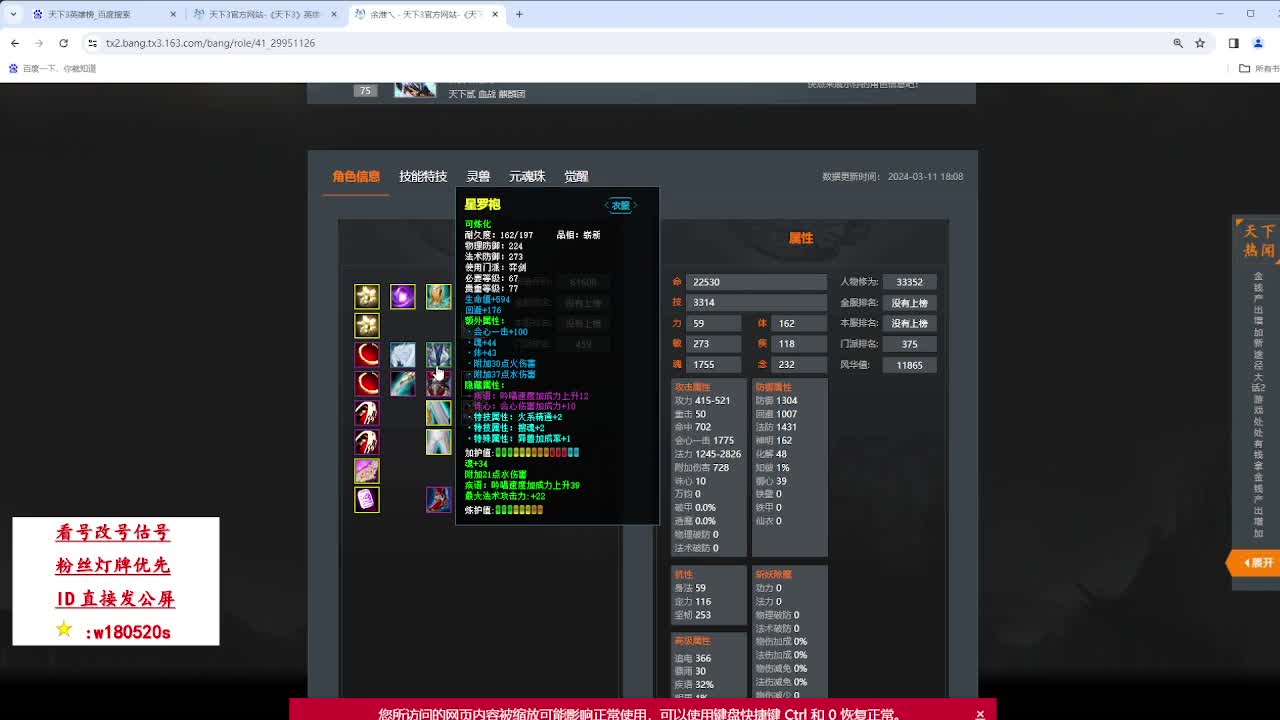Viewport: 1280px width, 720px height.
Task: Open the tab search dropdown arrow
Action: tap(13, 14)
